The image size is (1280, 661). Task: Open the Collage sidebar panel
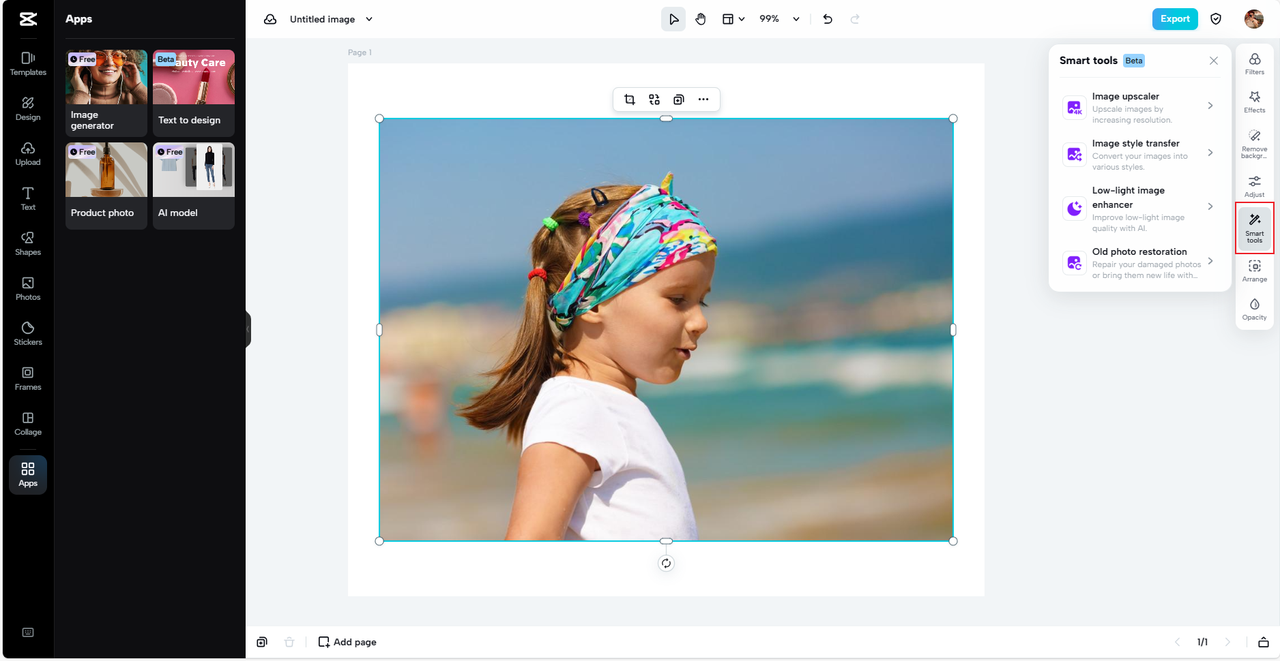click(x=28, y=424)
